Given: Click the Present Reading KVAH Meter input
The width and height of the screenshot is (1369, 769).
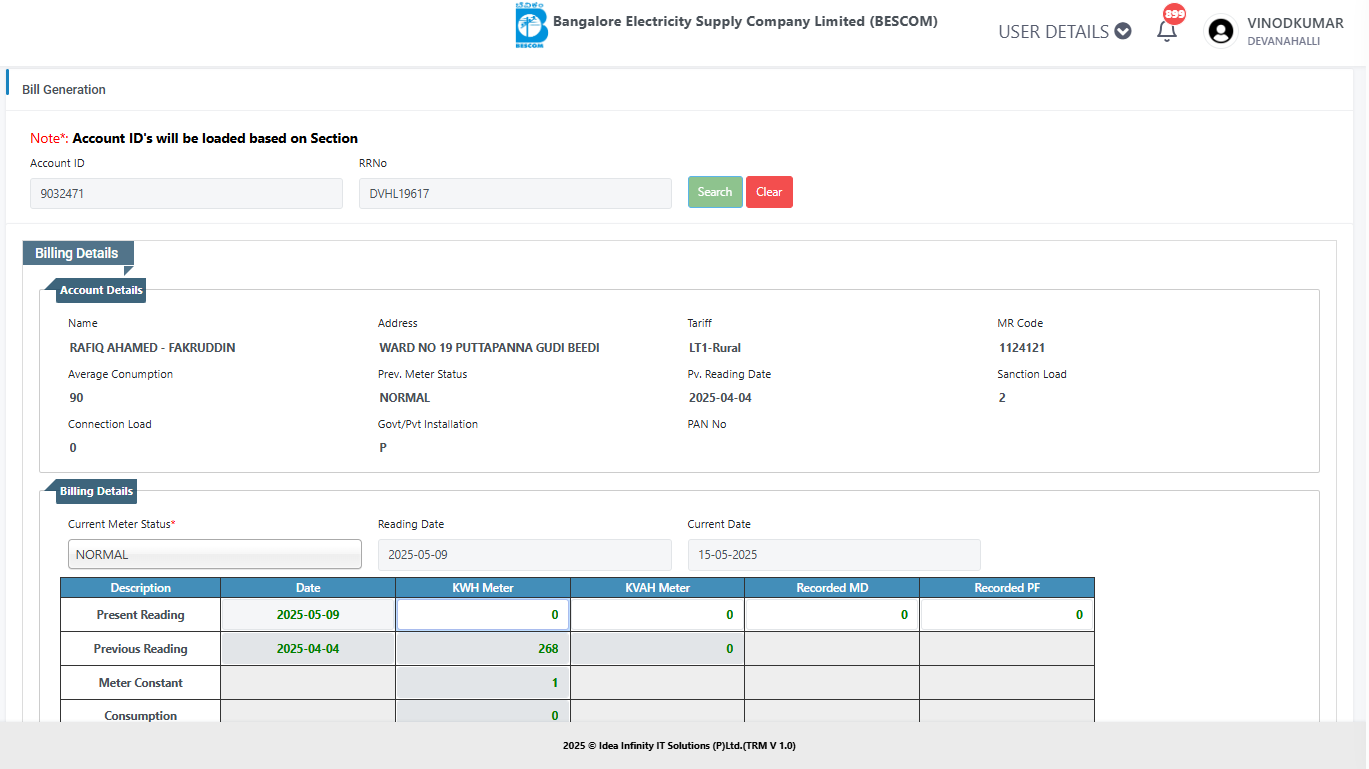Looking at the screenshot, I should click(x=657, y=615).
